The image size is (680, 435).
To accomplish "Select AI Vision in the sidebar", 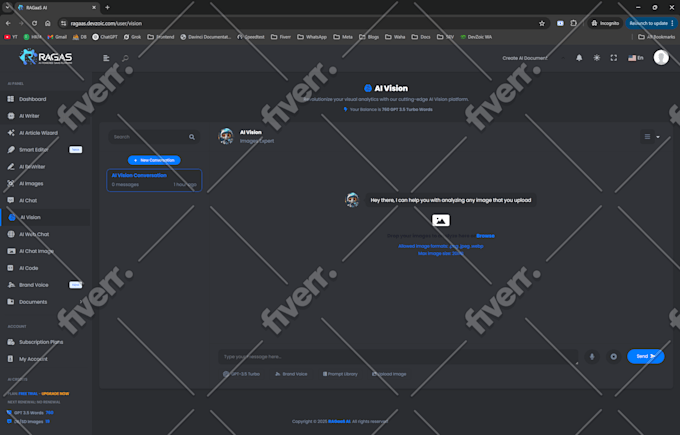I will pyautogui.click(x=30, y=217).
